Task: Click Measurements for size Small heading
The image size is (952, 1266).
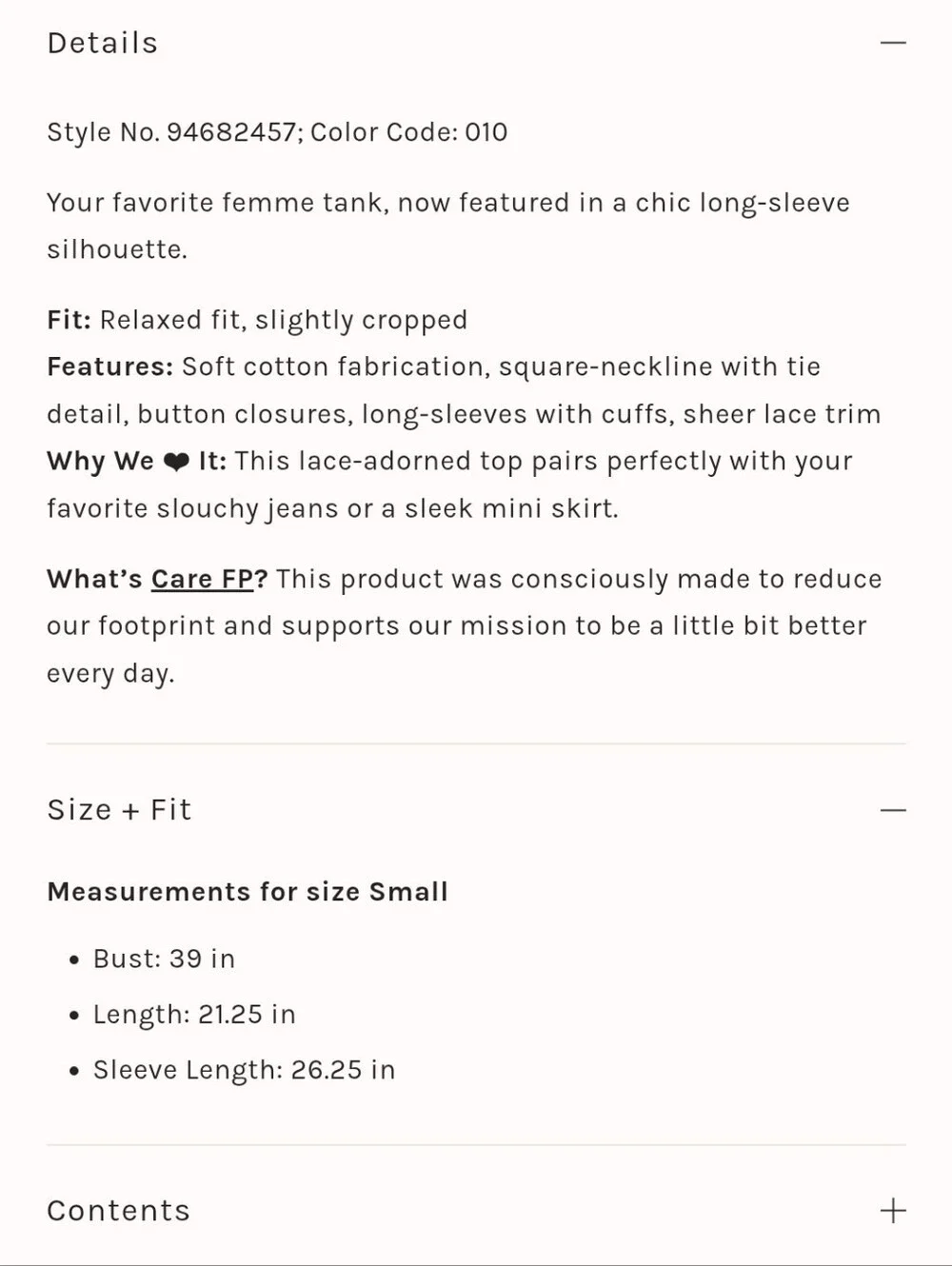Action: pyautogui.click(x=248, y=892)
